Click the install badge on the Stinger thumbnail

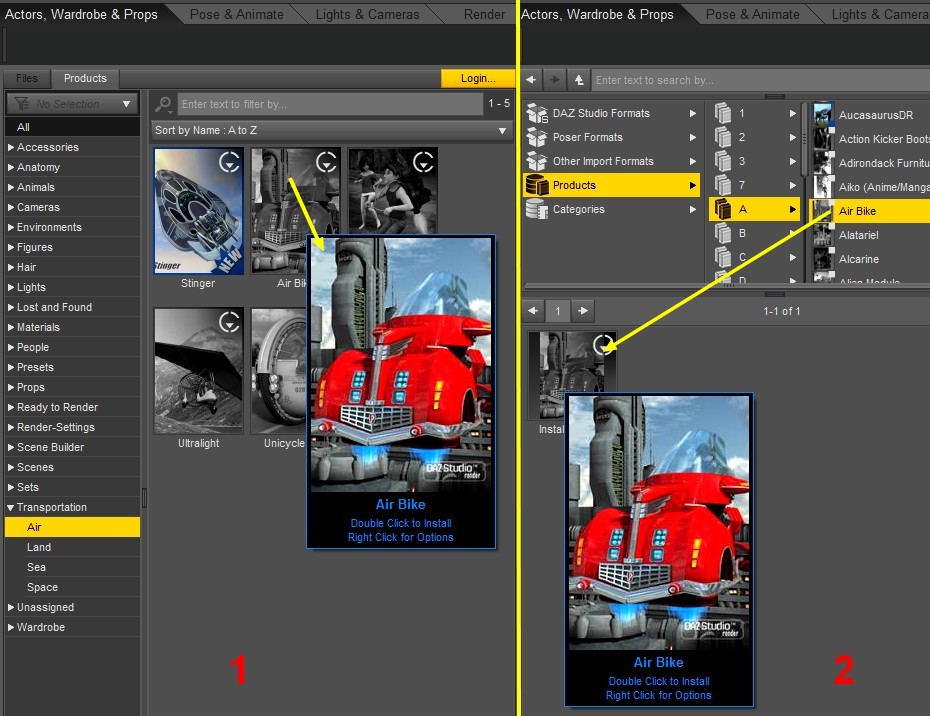tap(230, 162)
